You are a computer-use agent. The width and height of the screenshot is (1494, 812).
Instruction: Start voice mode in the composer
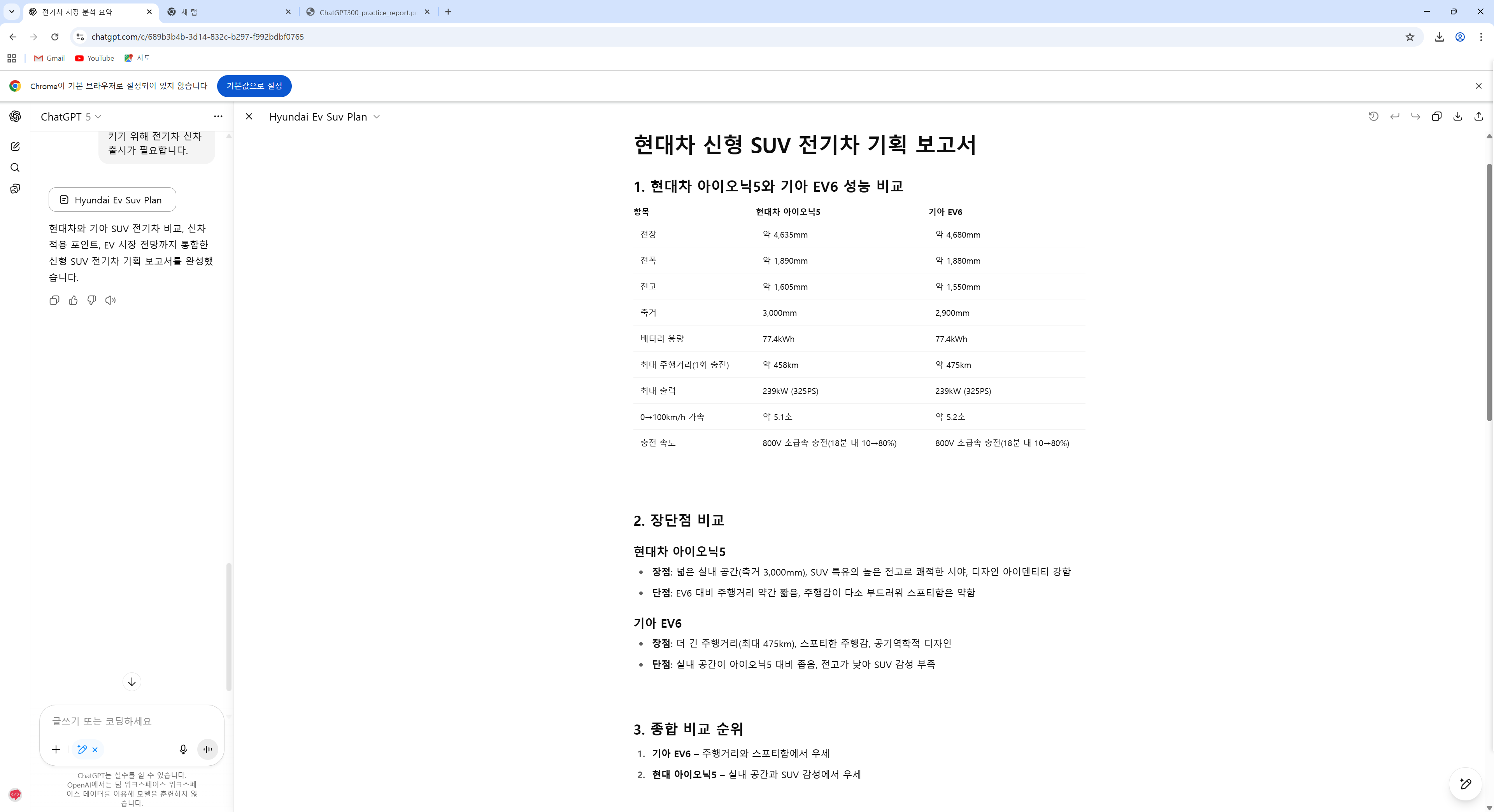pos(208,749)
